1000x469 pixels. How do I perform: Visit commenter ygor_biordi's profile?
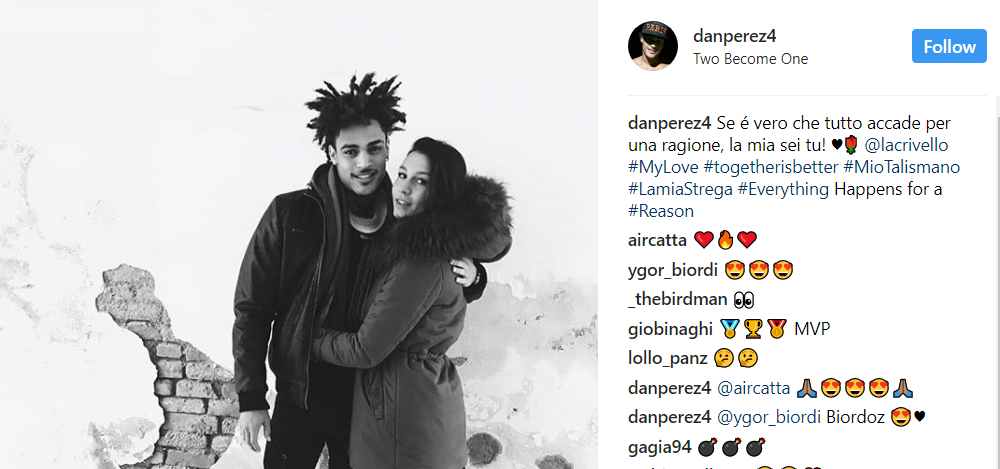[x=673, y=271]
